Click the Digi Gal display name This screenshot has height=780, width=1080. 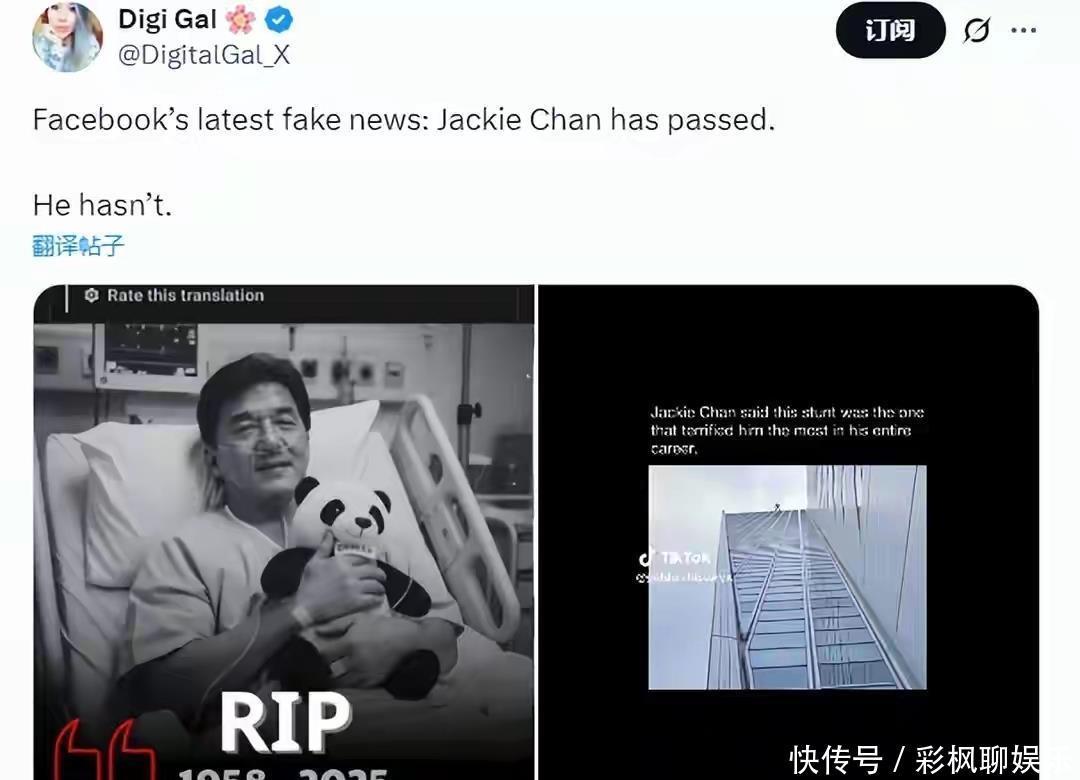tap(167, 19)
